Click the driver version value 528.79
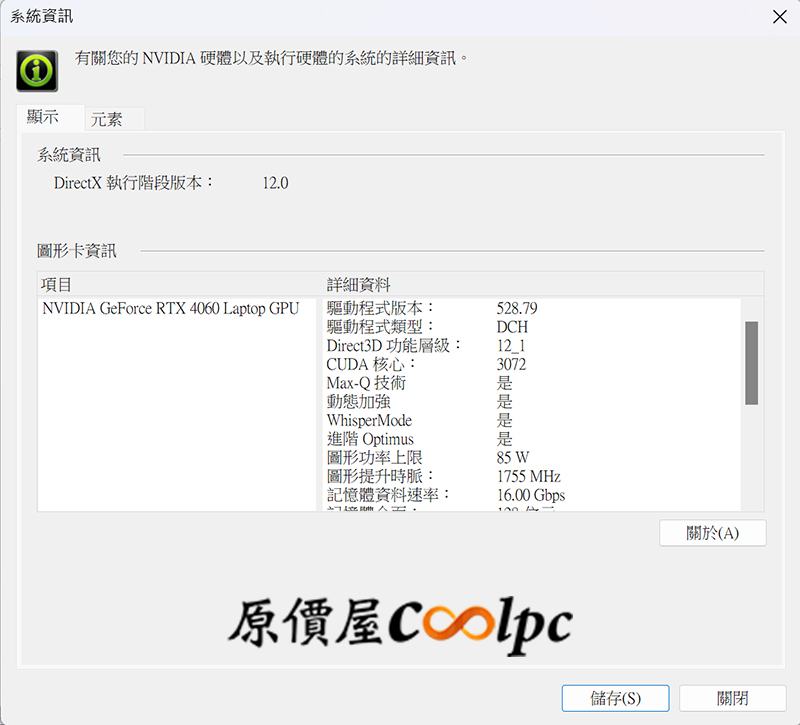 [517, 308]
